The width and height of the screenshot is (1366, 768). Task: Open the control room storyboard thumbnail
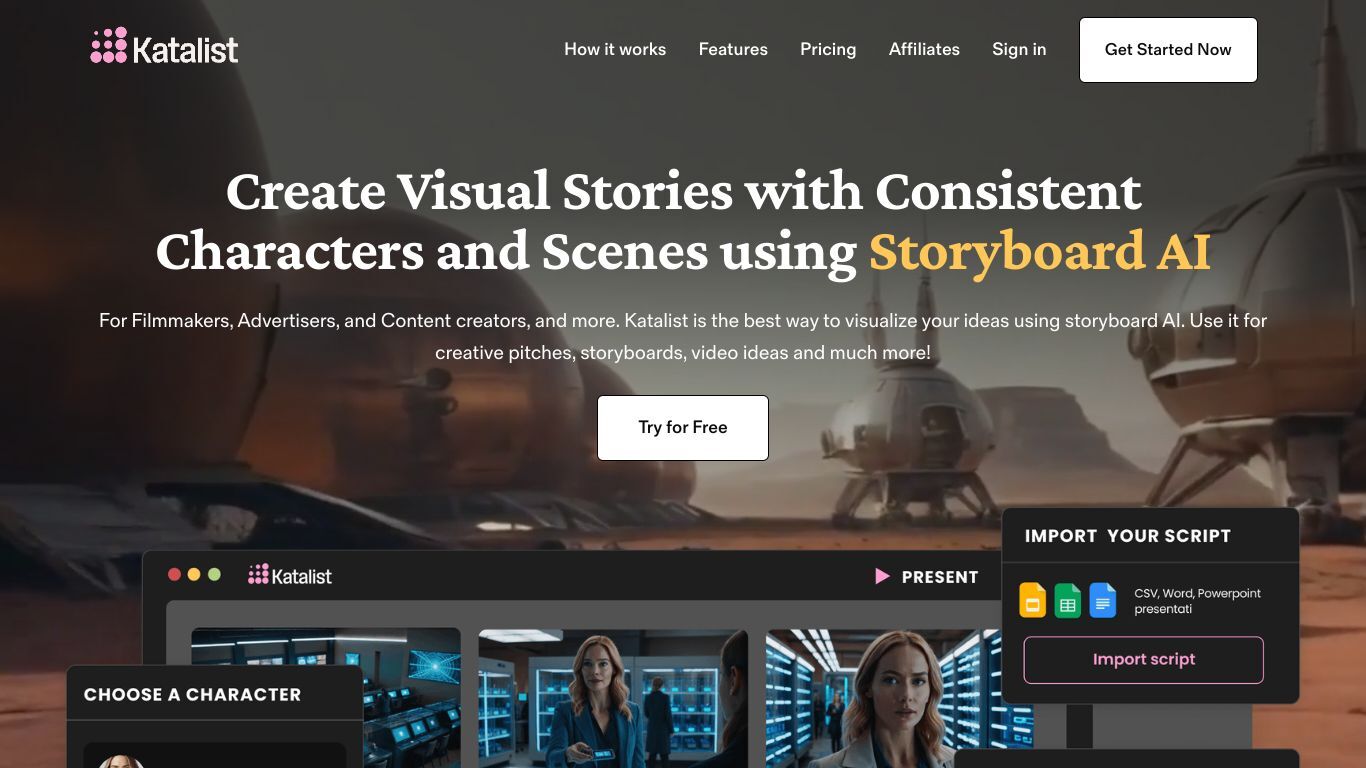pos(326,698)
